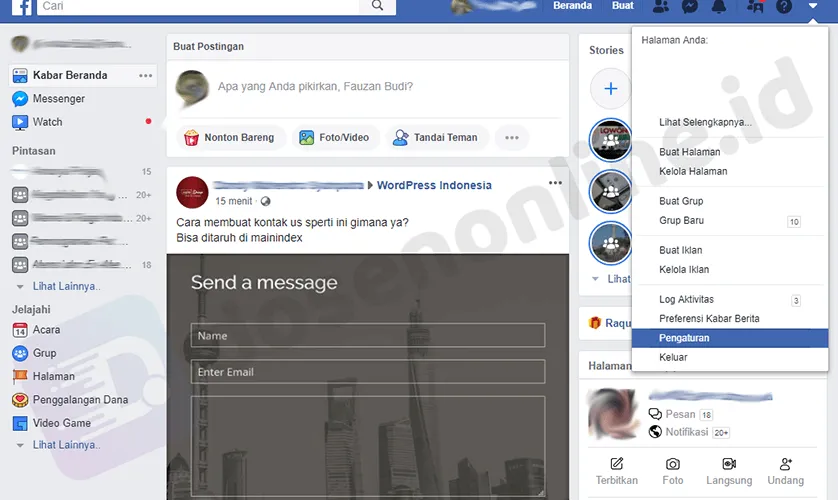This screenshot has height=500, width=838.
Task: Open Watch in the left sidebar
Action: (47, 122)
